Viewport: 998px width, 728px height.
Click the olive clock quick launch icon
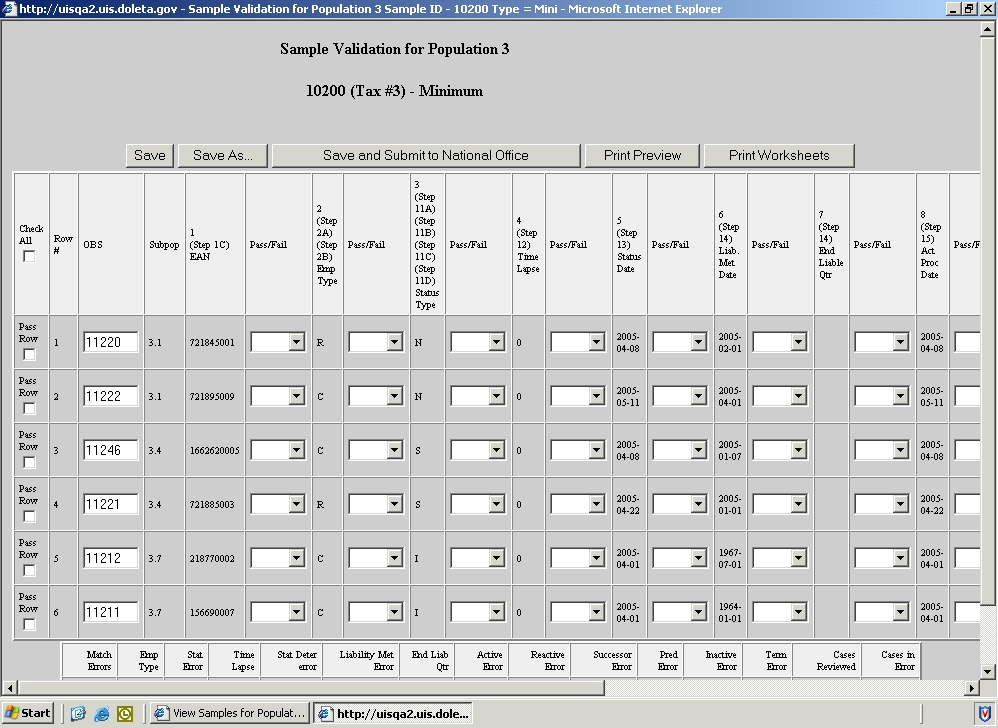coord(125,713)
